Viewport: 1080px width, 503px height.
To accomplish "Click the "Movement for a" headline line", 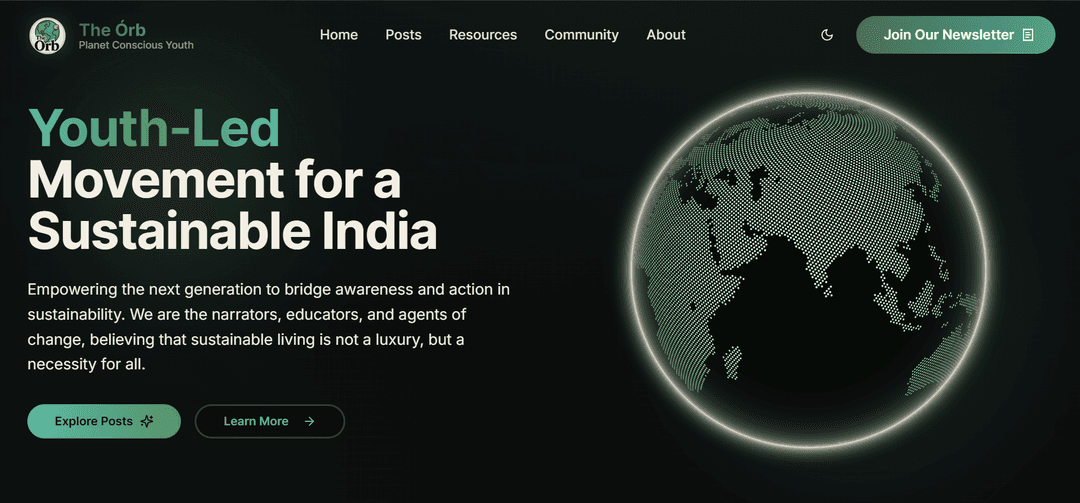I will pos(214,180).
